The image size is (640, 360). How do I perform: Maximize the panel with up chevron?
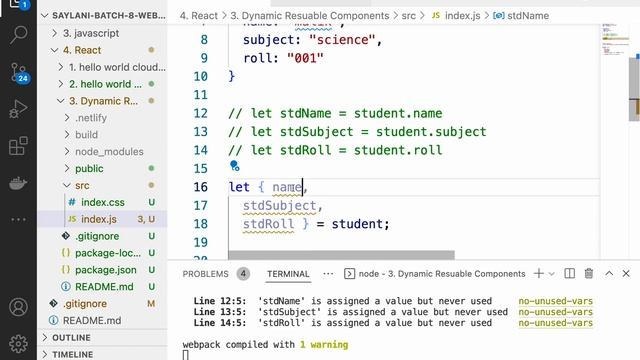pyautogui.click(x=609, y=273)
